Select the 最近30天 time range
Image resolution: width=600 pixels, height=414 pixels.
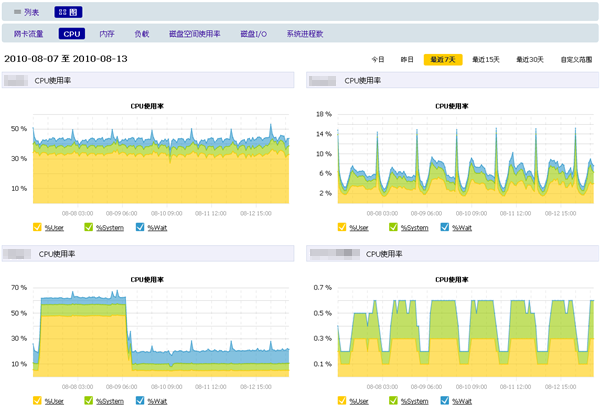coord(530,59)
